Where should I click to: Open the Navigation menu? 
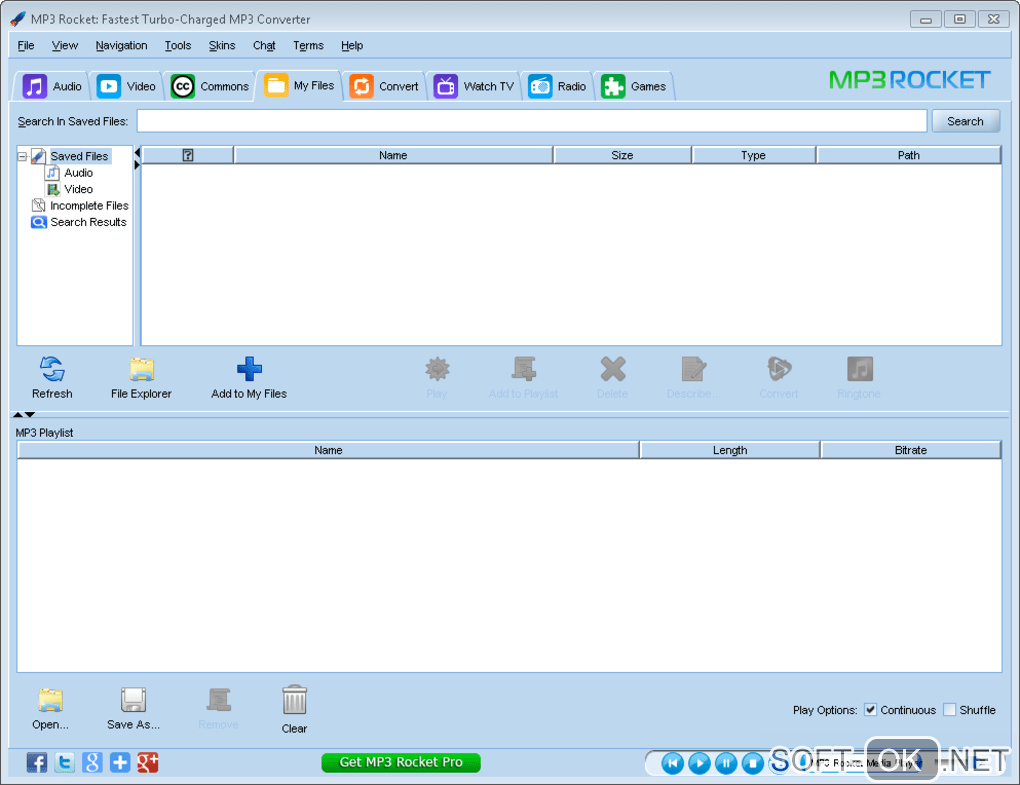pyautogui.click(x=121, y=46)
